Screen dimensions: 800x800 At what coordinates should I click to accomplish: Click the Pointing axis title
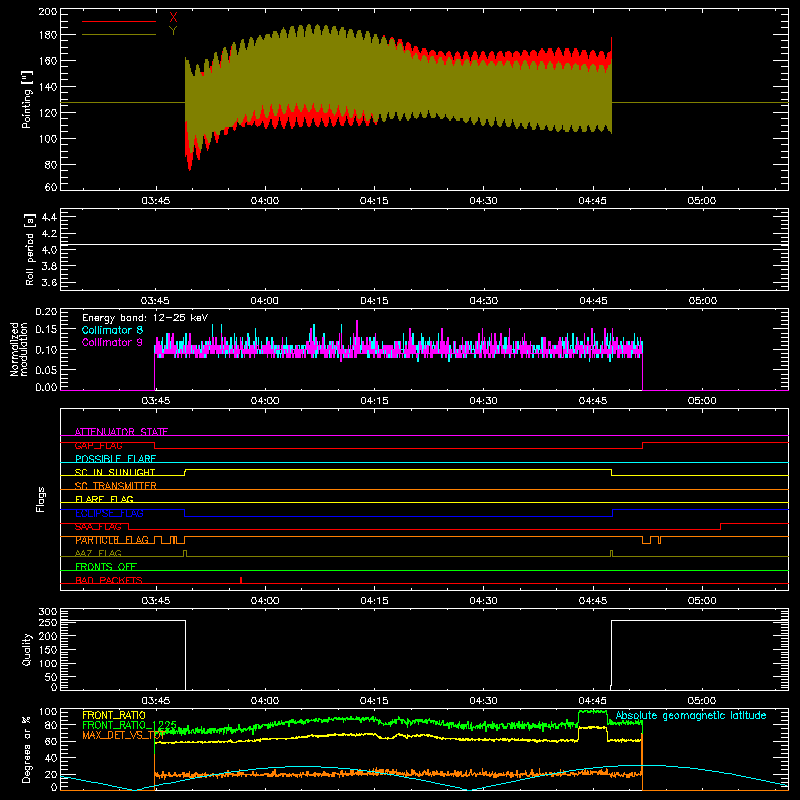[x=27, y=99]
